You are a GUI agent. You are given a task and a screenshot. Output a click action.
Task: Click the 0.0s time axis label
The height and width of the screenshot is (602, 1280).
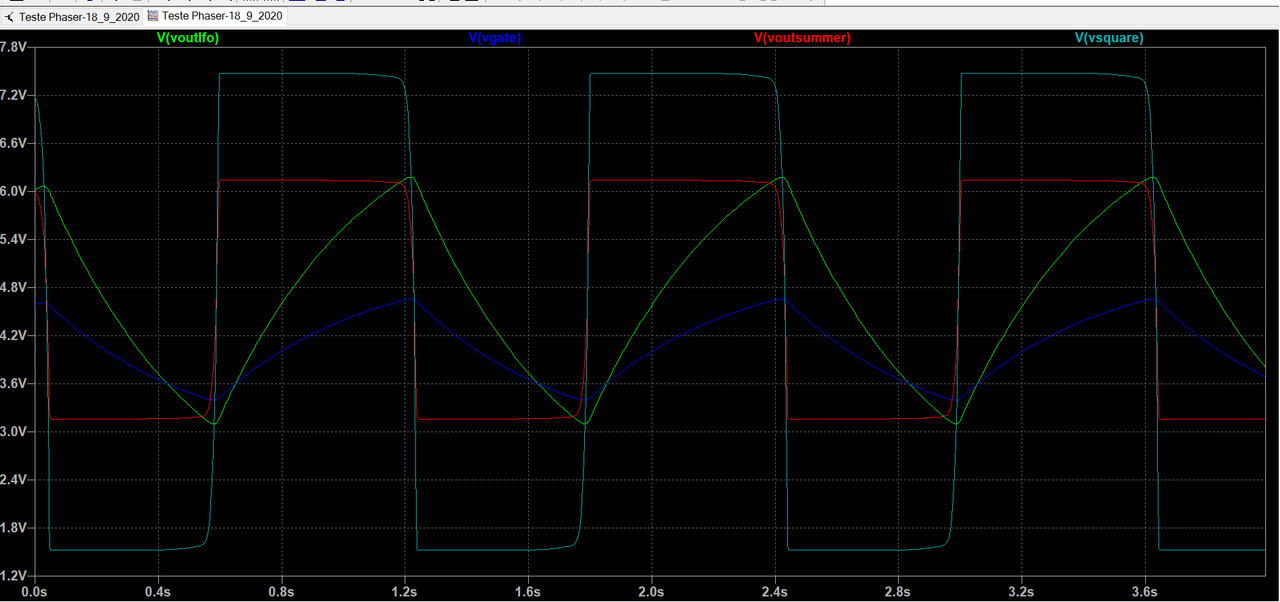coord(35,592)
